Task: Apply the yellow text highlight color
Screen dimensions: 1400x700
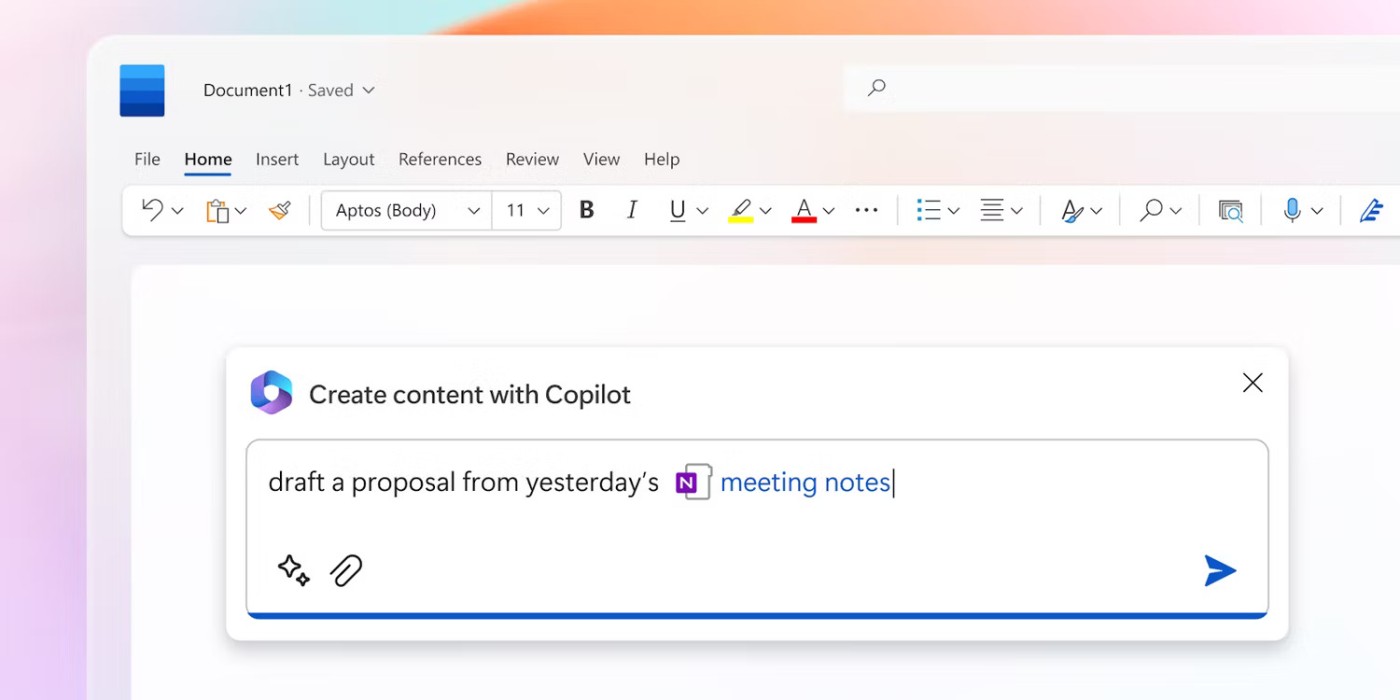Action: click(x=740, y=210)
